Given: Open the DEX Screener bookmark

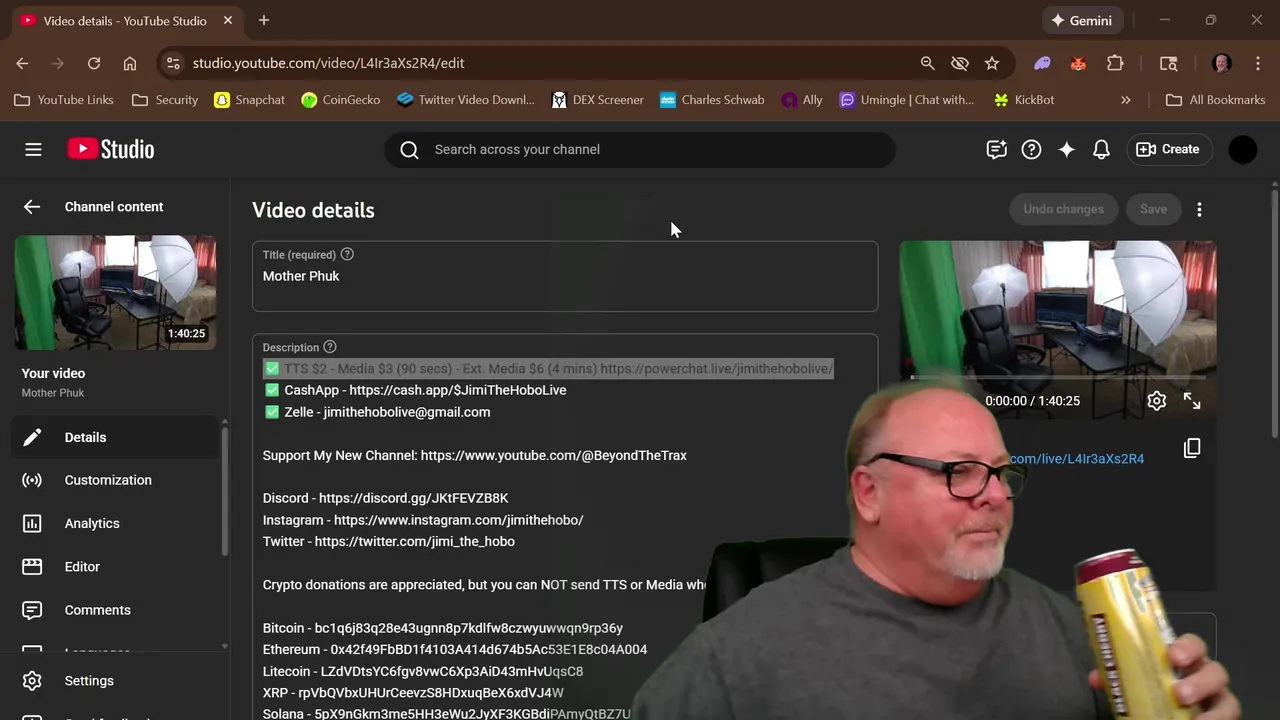Looking at the screenshot, I should pos(597,100).
